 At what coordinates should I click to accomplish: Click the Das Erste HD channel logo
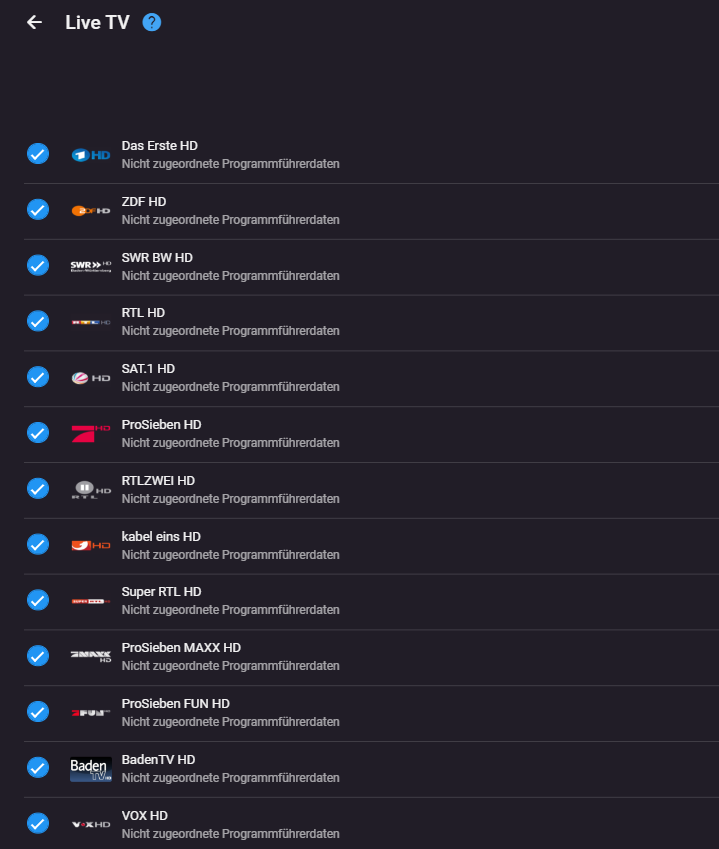tap(91, 155)
